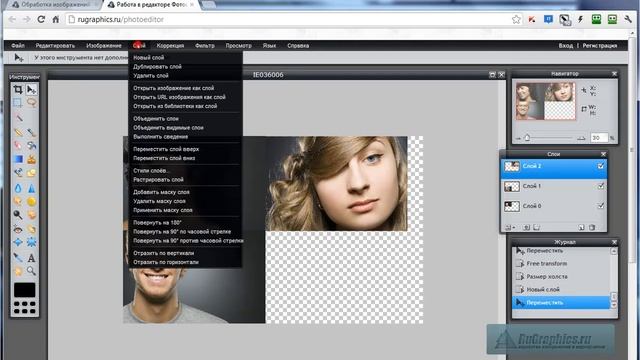Select the Pencil tool

tap(18, 132)
